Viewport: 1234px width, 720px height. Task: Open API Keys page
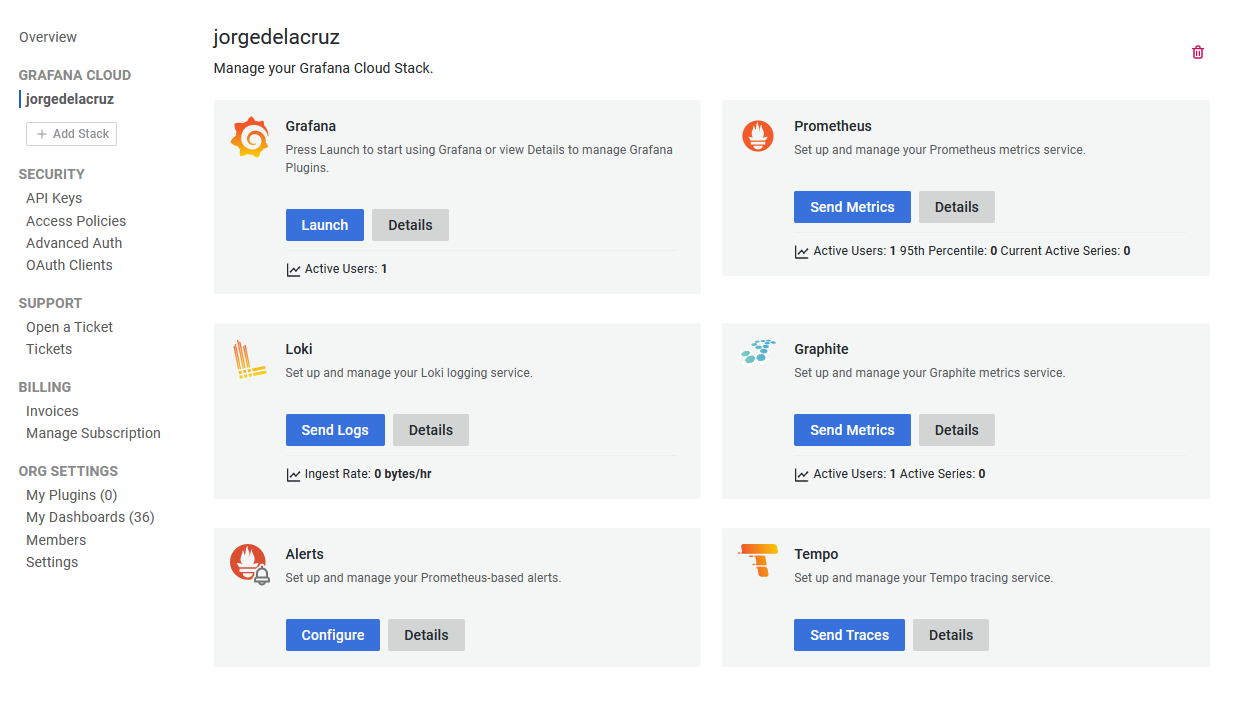[x=54, y=198]
